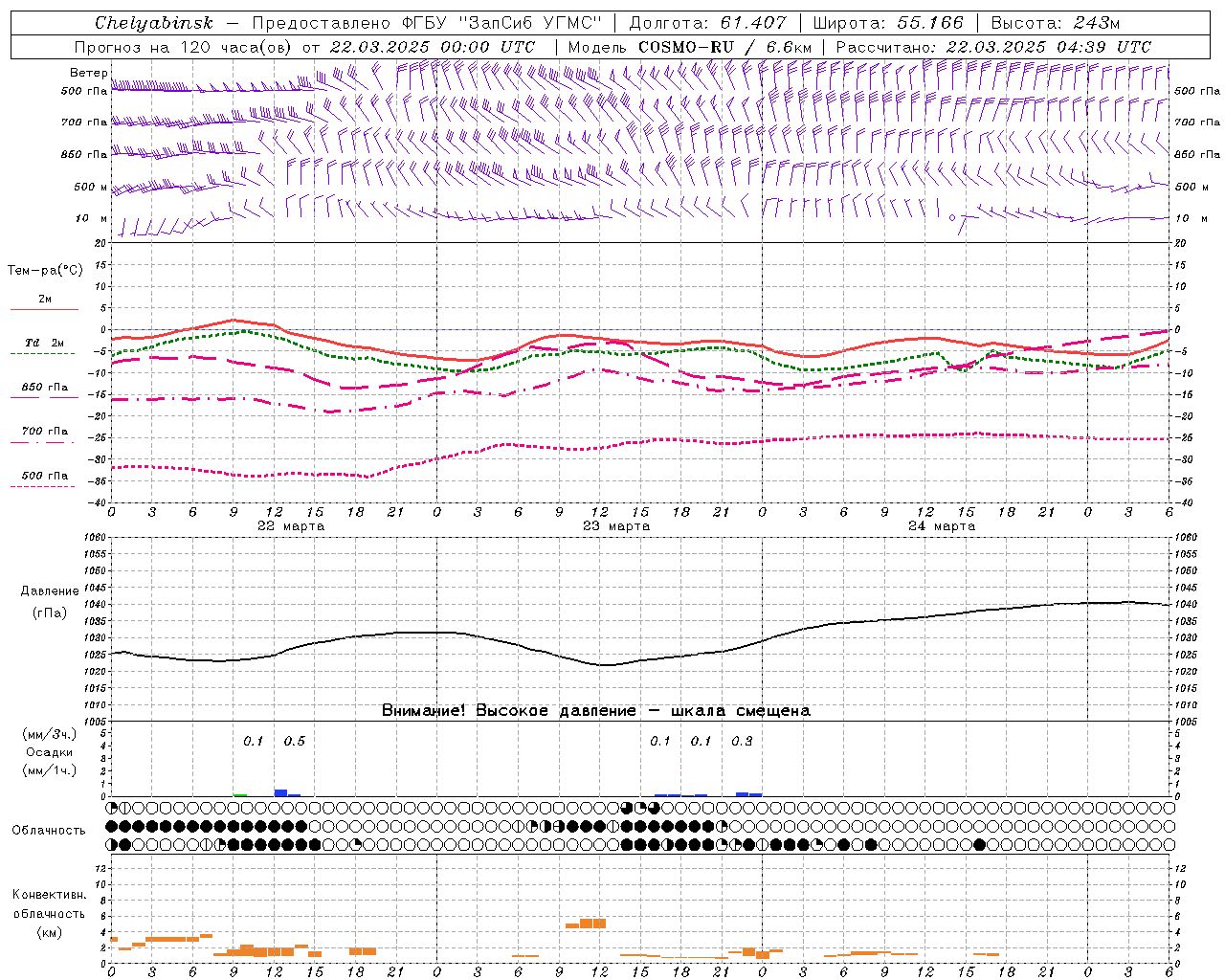The height and width of the screenshot is (980, 1225).
Task: Click the Долгота: 61.407 header field
Action: coord(708,23)
